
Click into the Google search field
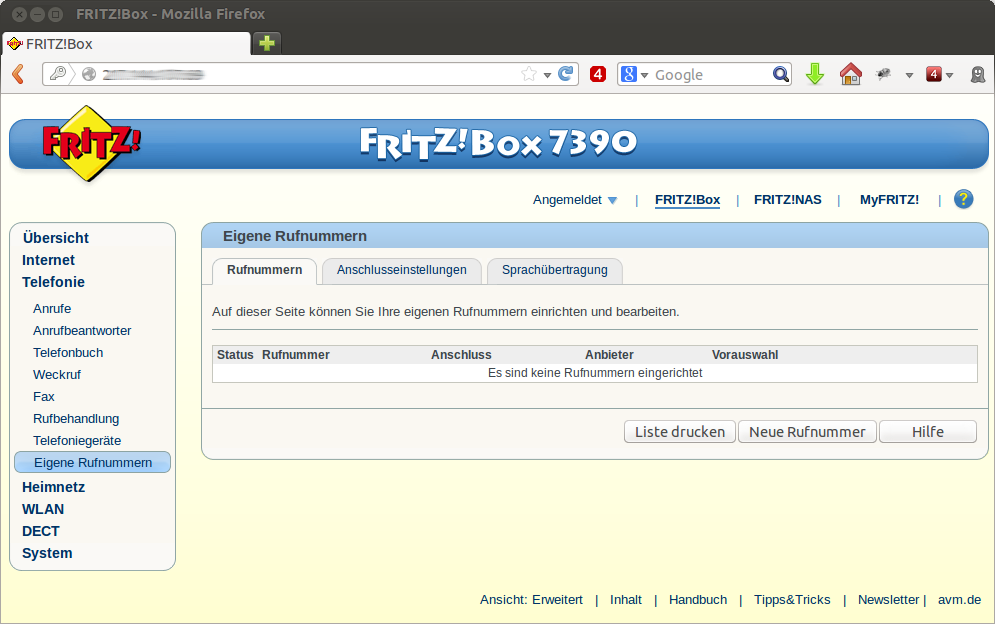pos(710,75)
